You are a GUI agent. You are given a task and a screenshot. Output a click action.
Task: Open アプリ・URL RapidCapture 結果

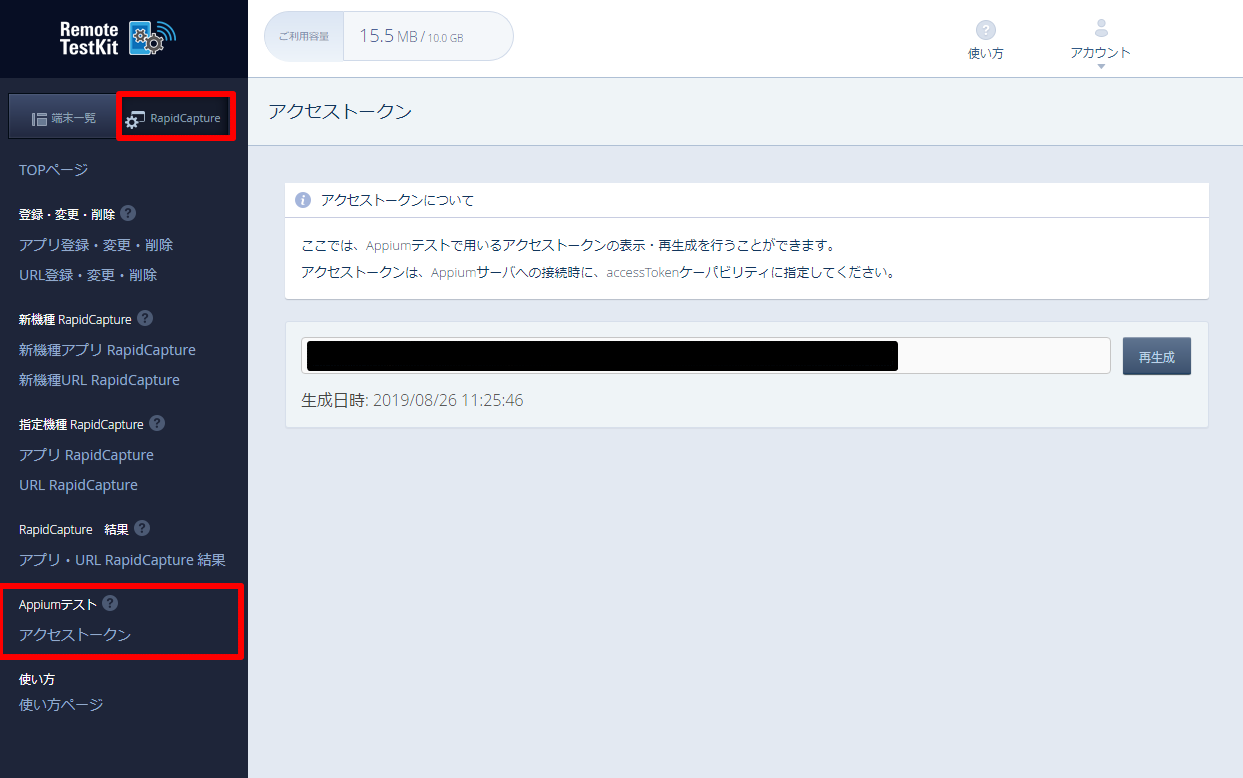tap(122, 560)
